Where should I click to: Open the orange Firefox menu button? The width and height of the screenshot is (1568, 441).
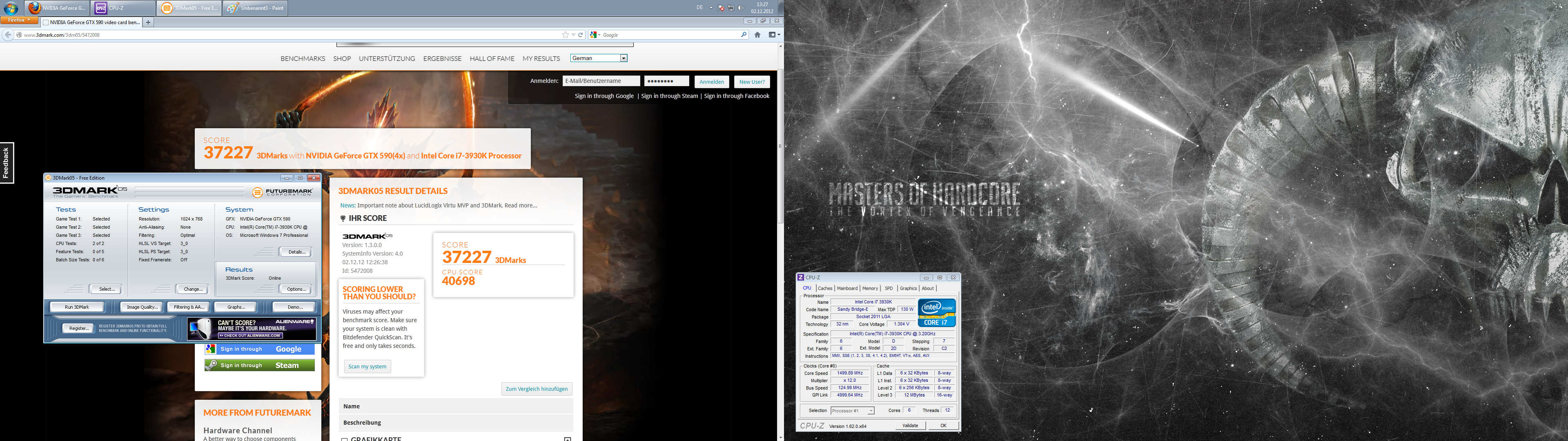coord(20,20)
